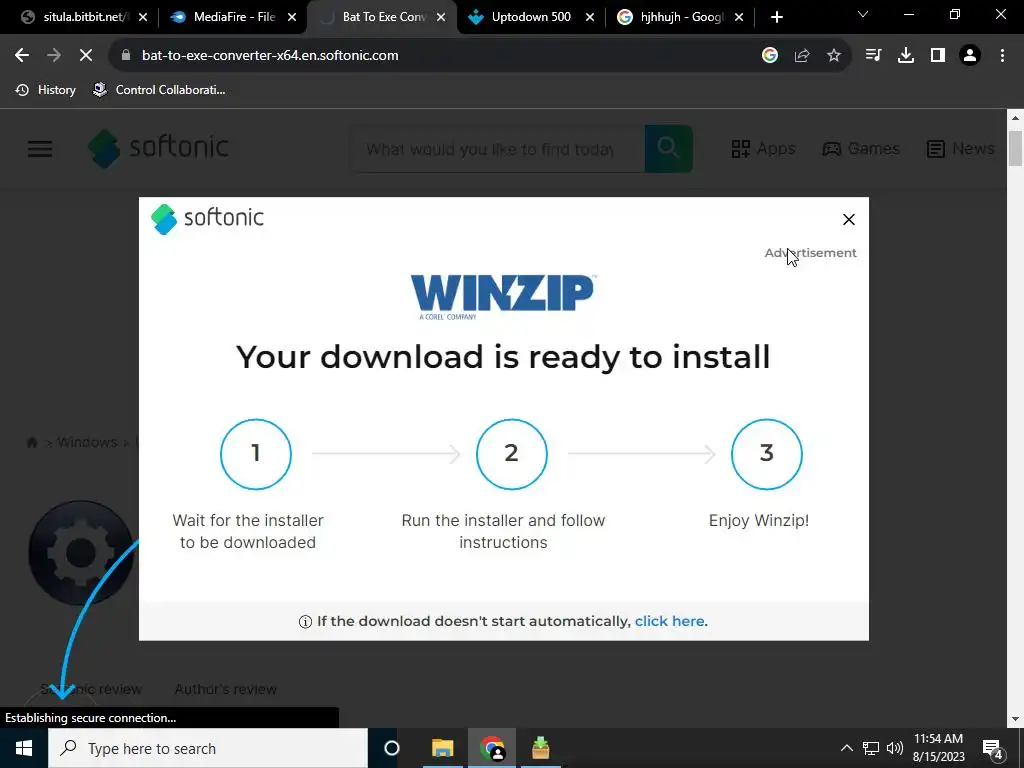Close the MediaFire tab
The width and height of the screenshot is (1024, 768).
pyautogui.click(x=293, y=18)
